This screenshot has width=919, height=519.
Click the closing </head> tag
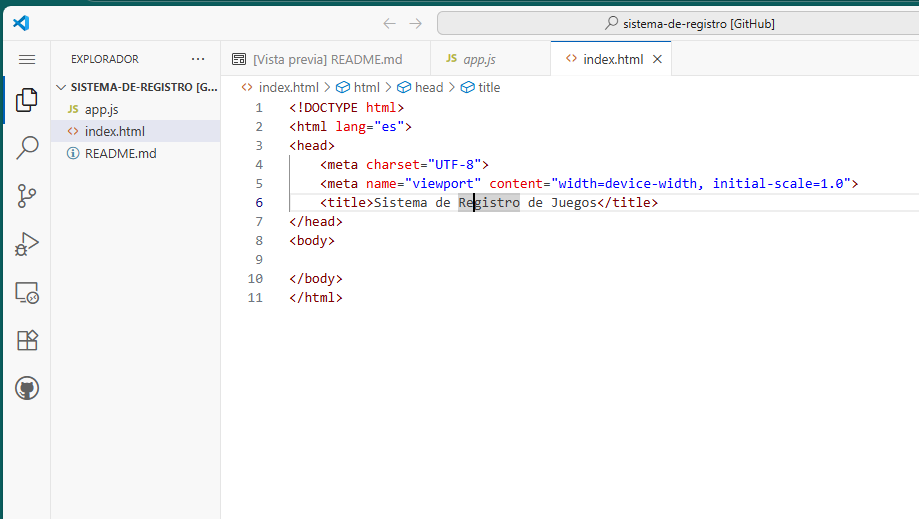coord(316,221)
